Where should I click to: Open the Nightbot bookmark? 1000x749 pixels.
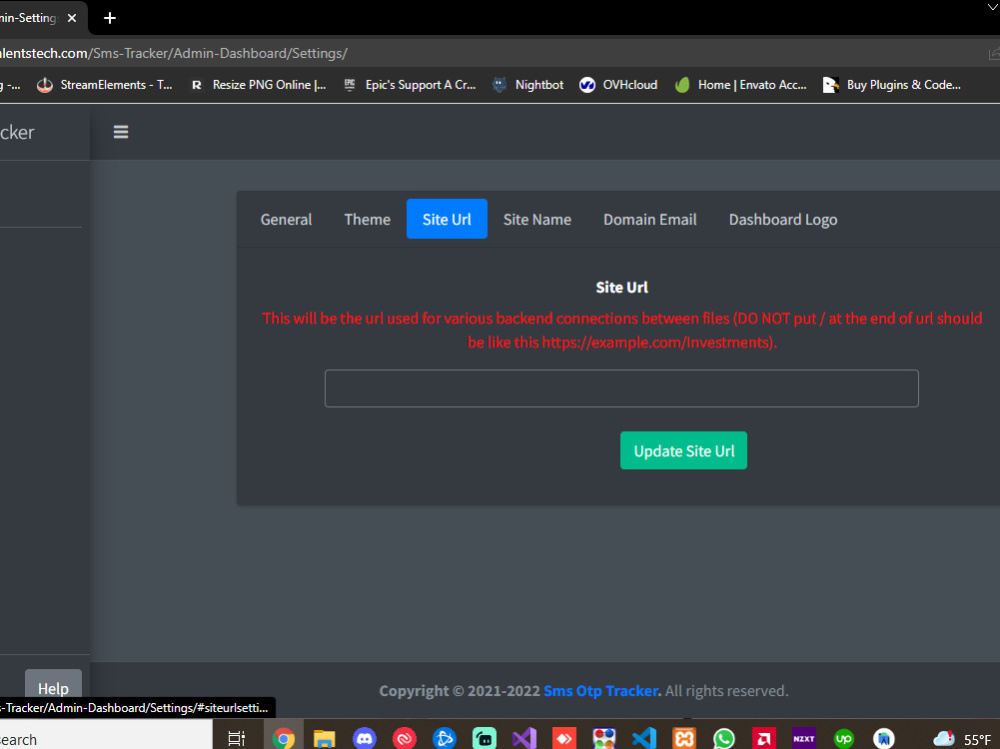coord(529,85)
